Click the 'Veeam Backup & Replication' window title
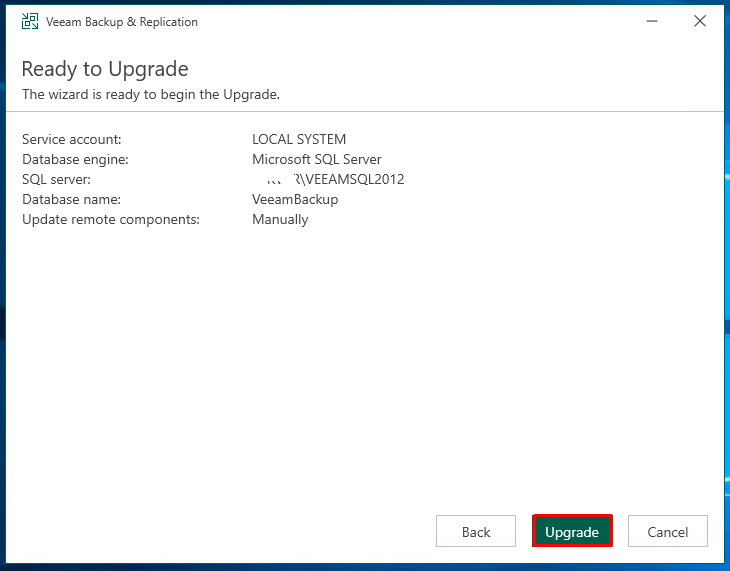The height and width of the screenshot is (571, 730). point(122,22)
